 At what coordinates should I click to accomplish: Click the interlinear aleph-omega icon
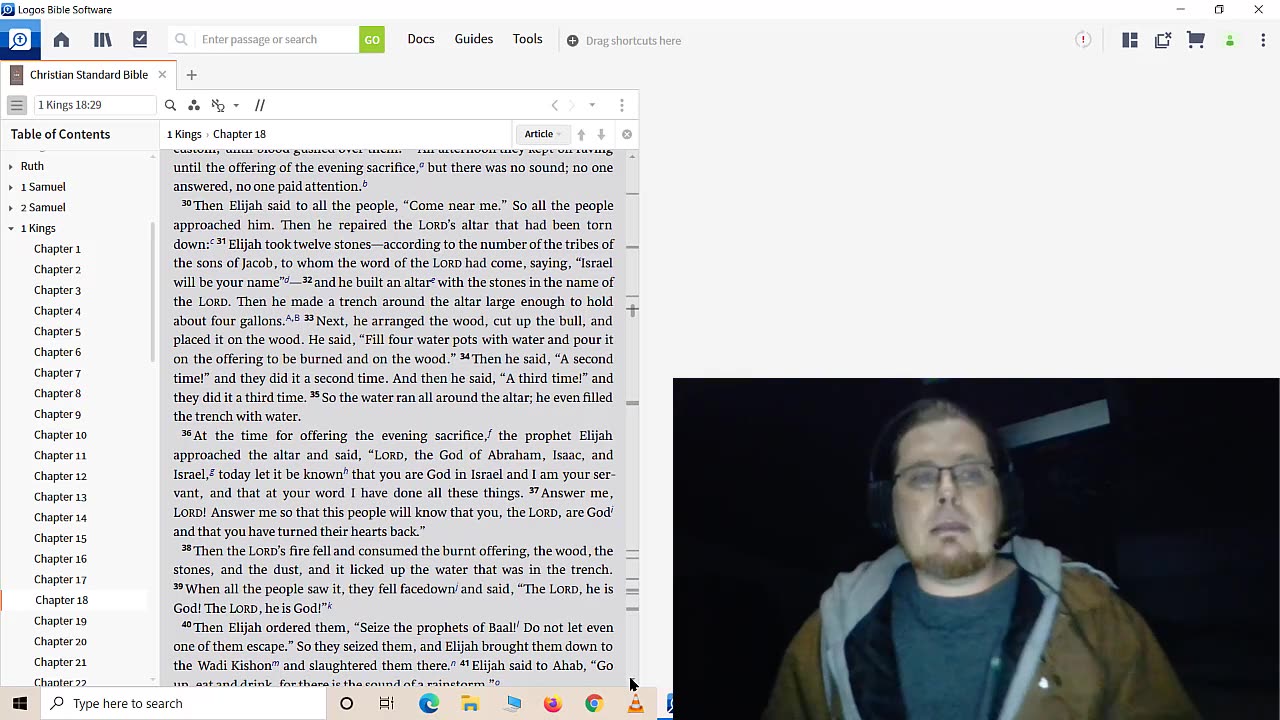218,105
